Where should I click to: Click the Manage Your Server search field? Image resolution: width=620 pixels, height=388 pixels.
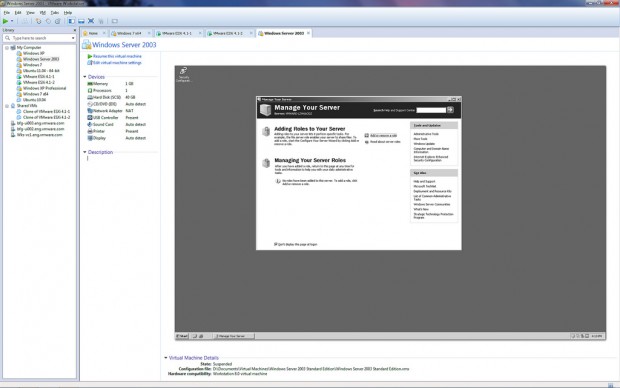coord(431,110)
